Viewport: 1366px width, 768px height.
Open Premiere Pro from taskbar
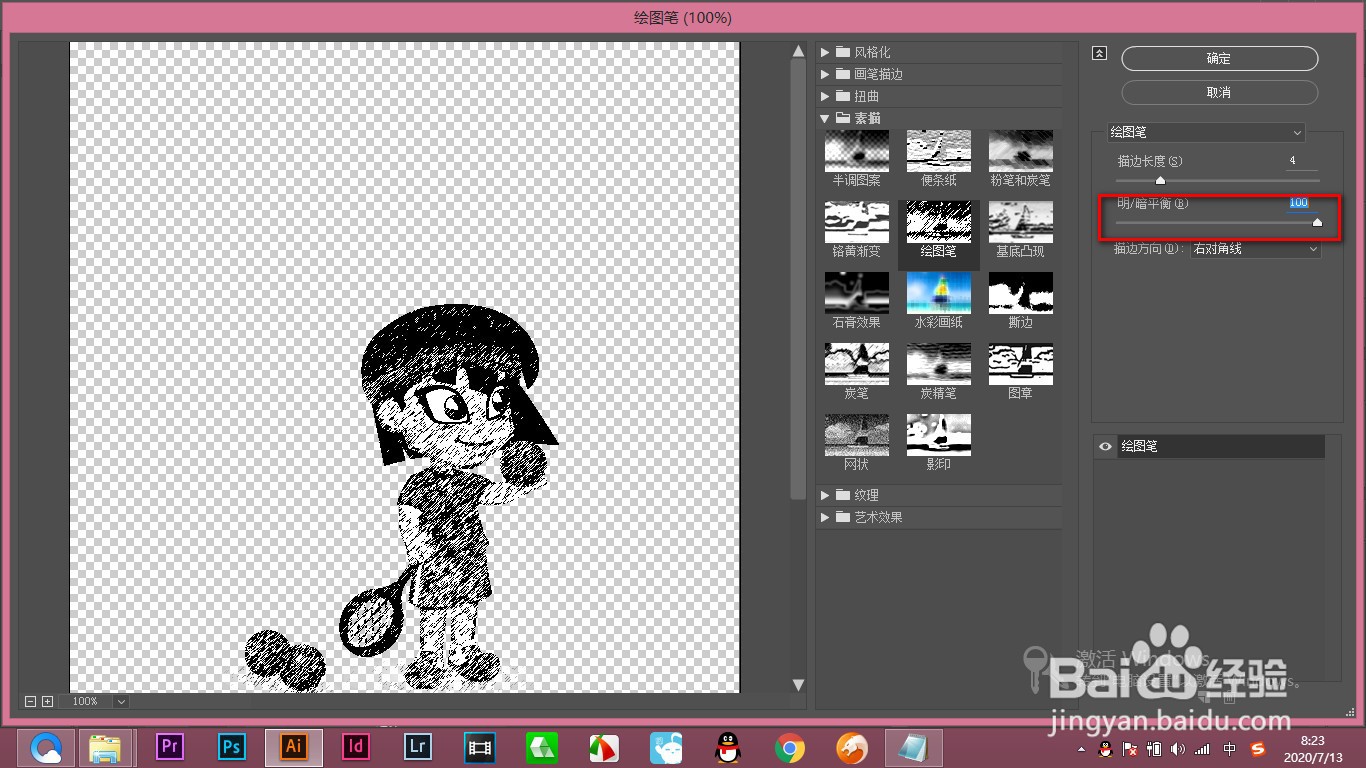pos(170,746)
